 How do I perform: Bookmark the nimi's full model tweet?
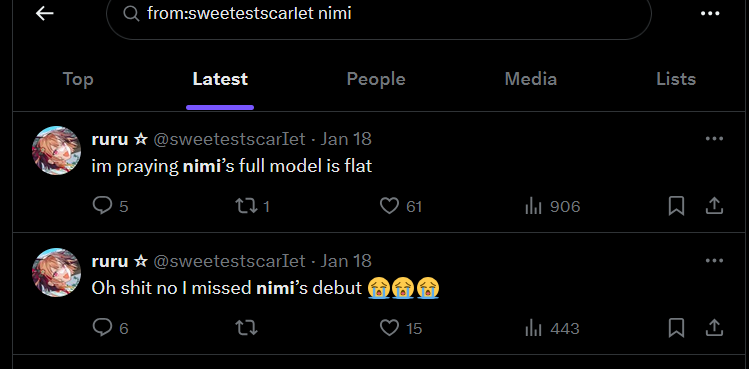tap(676, 206)
